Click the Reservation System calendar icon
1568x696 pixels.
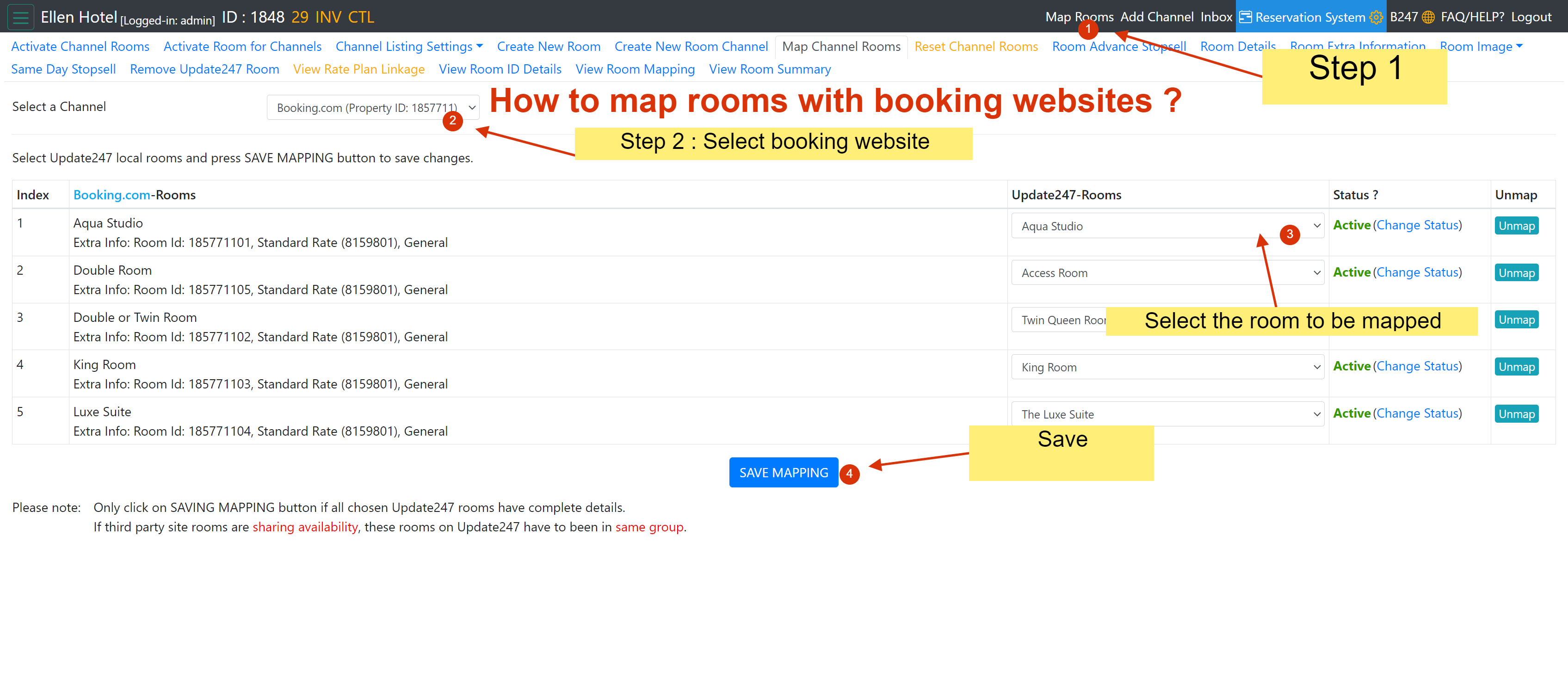tap(1246, 17)
